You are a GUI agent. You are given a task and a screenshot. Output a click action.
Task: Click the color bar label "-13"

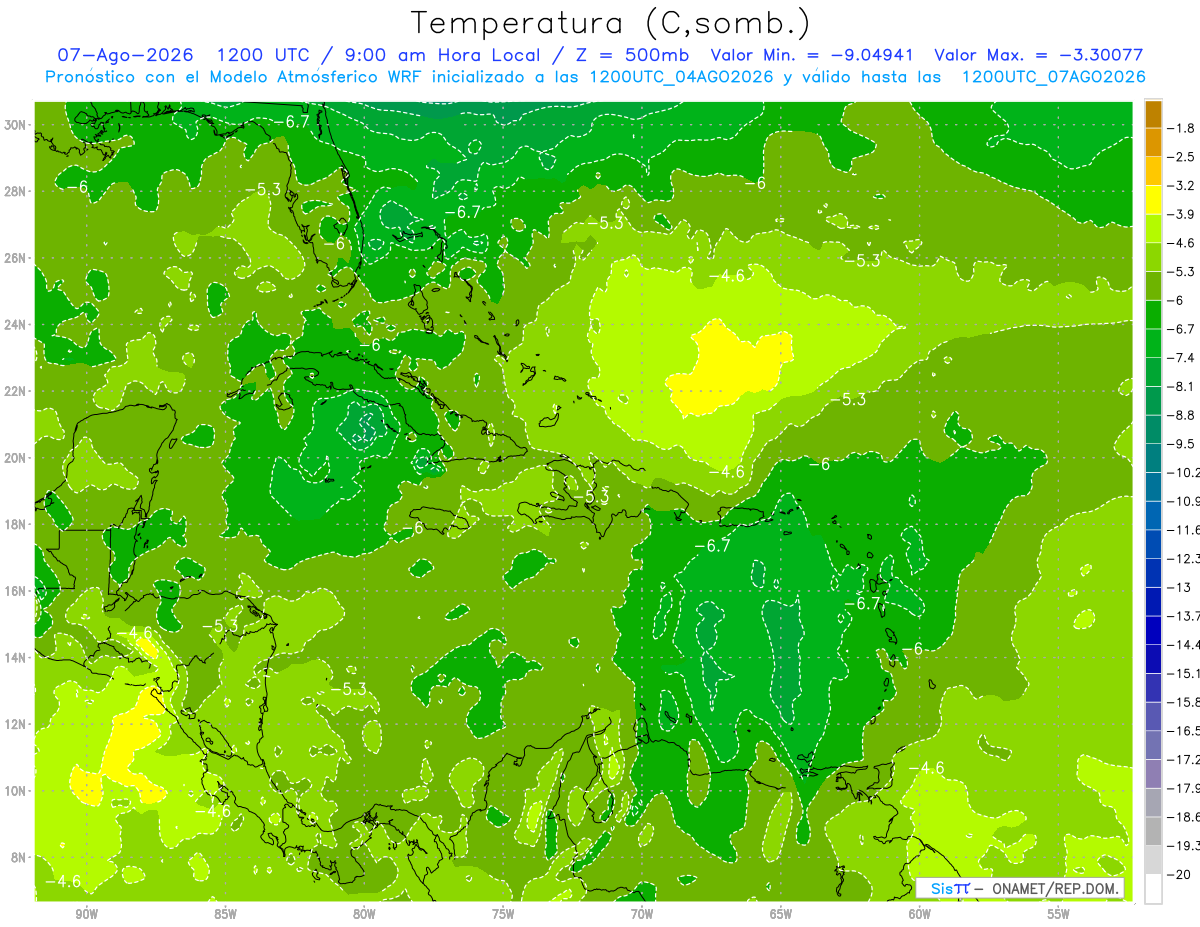(x=1180, y=587)
